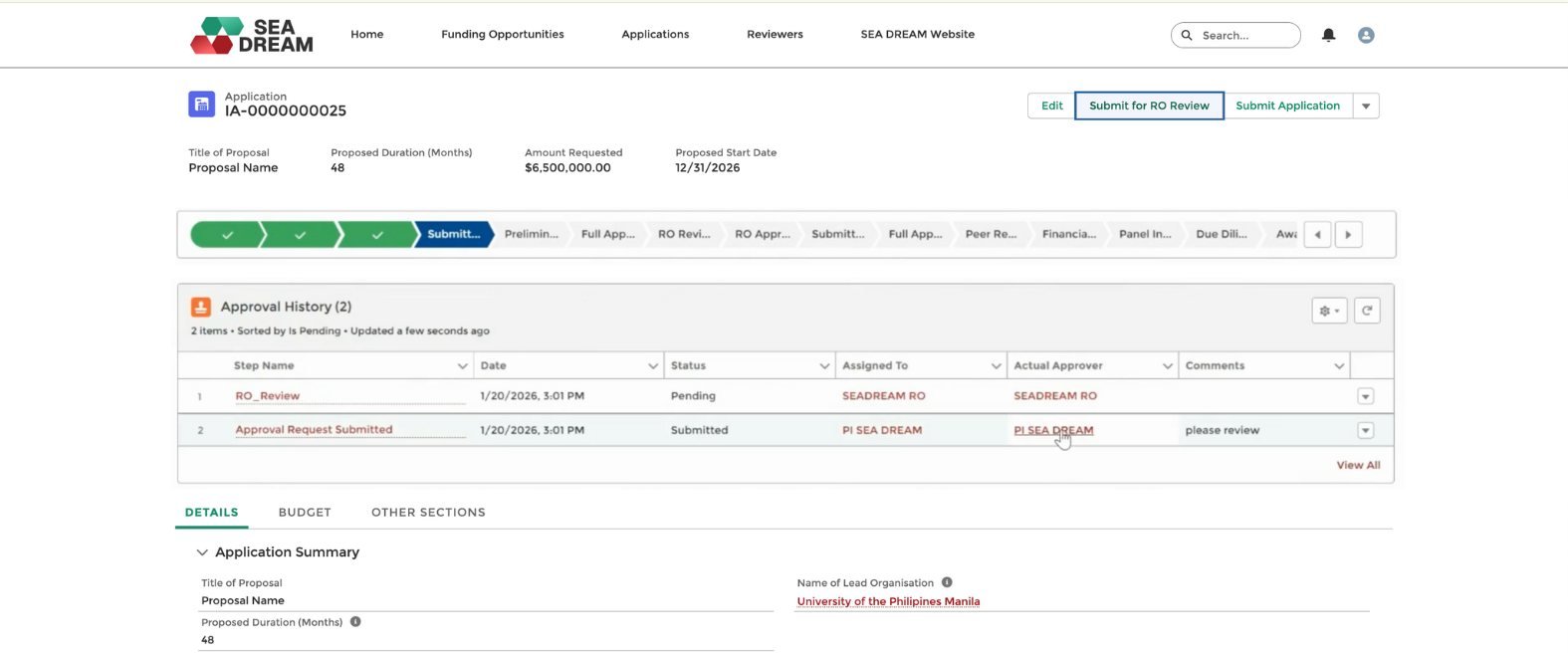Open the University of the Philipines Manila link
This screenshot has width=1568, height=653.
pyautogui.click(x=888, y=601)
